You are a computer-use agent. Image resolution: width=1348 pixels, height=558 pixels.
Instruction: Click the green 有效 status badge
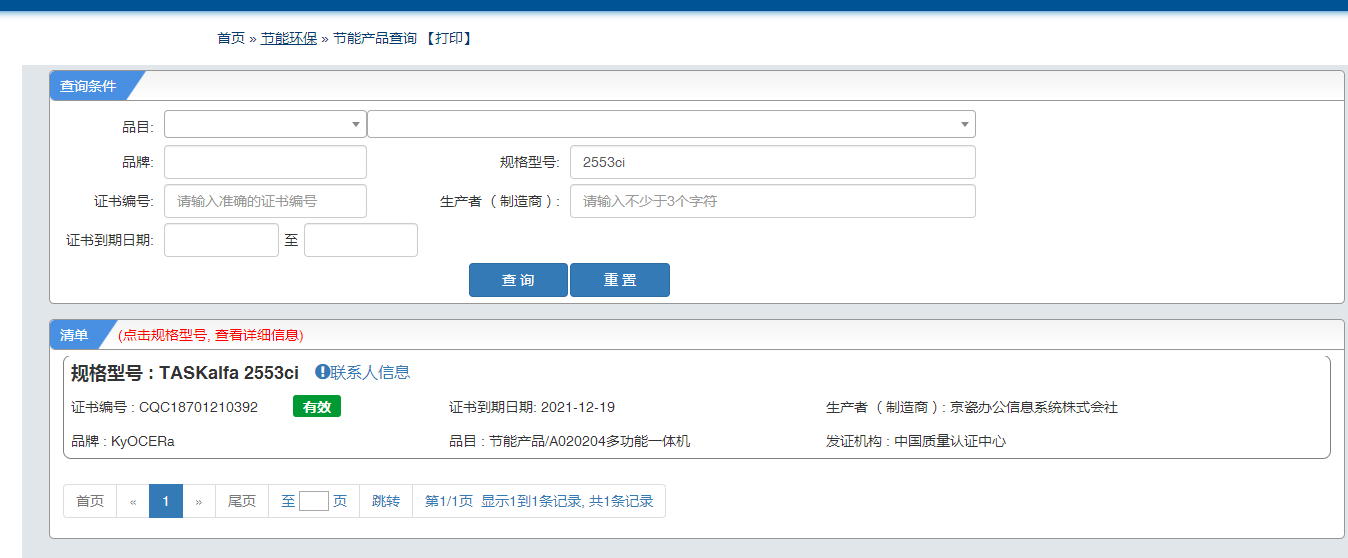(x=317, y=407)
